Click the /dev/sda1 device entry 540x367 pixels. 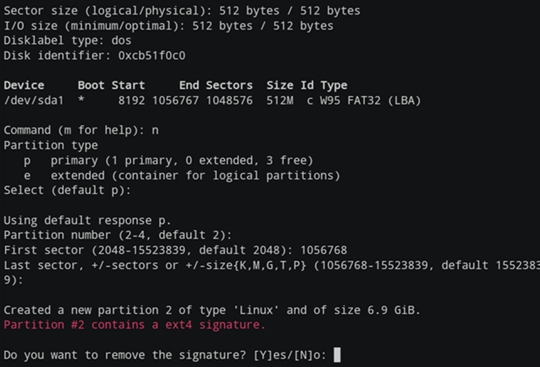[x=34, y=101]
